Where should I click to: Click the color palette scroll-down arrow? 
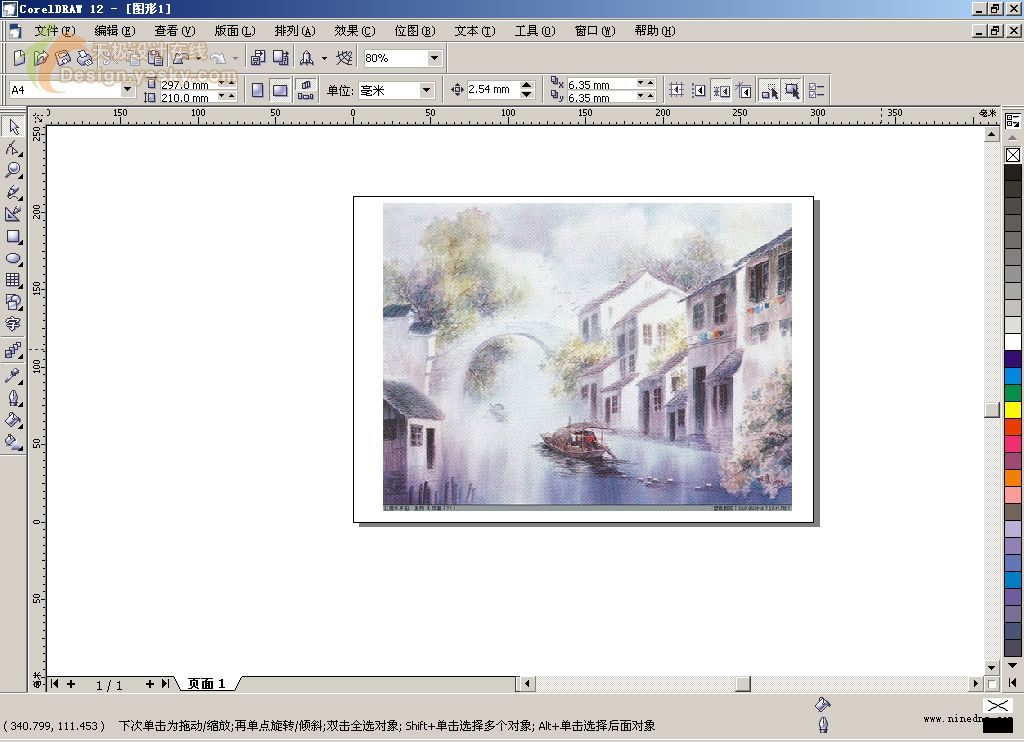(1012, 665)
